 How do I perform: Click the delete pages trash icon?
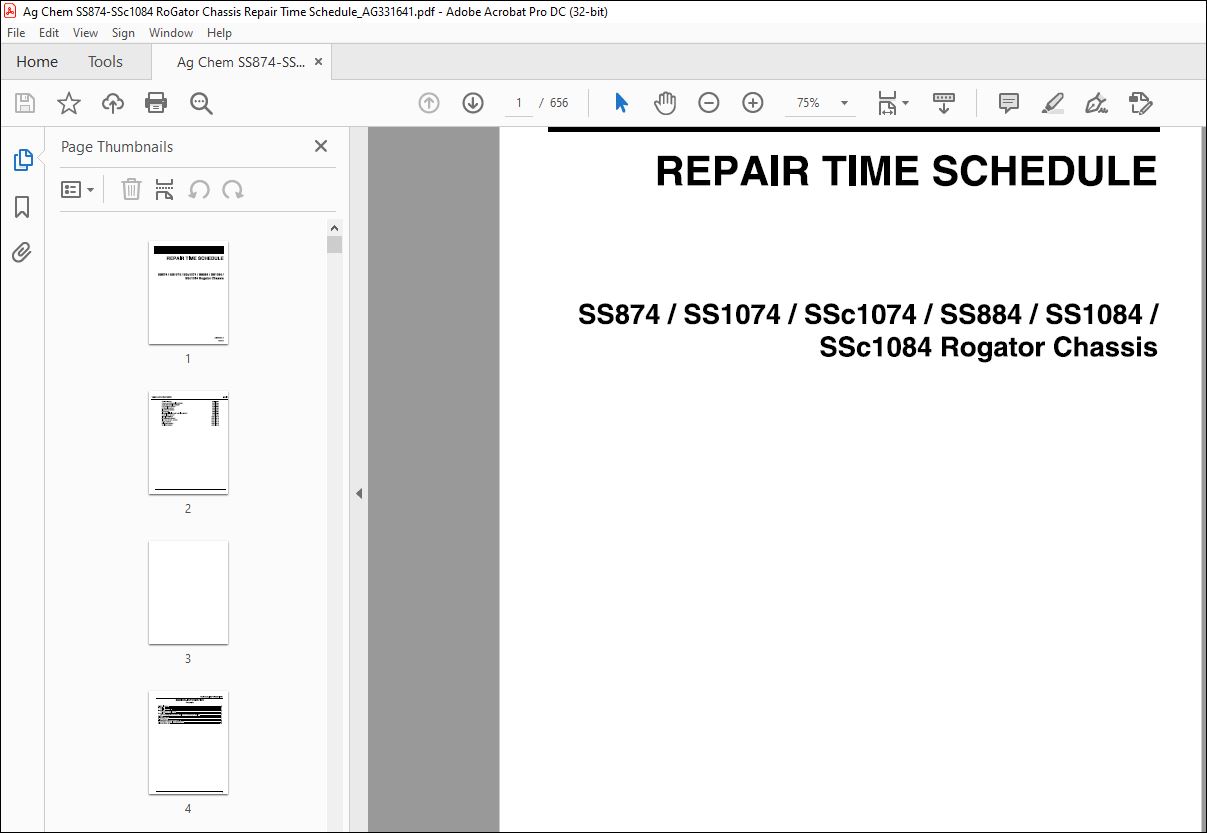tap(131, 190)
